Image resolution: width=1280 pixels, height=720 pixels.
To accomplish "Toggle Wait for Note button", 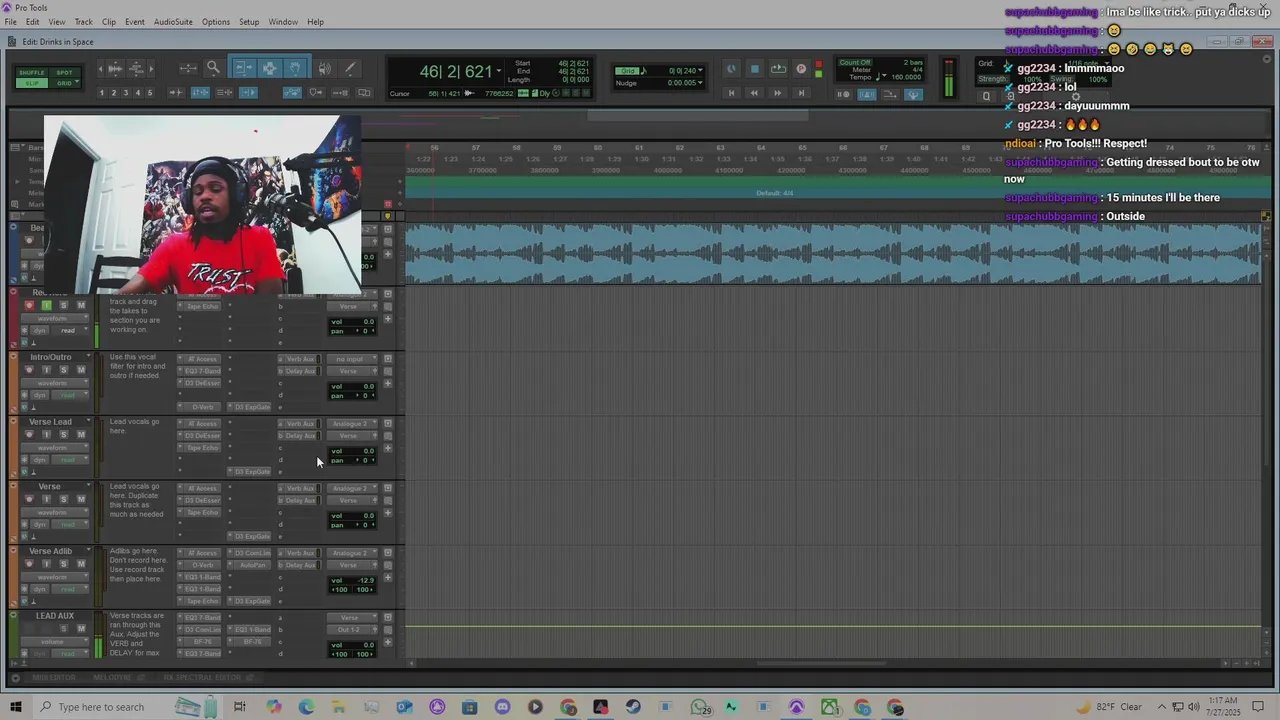I will click(x=843, y=95).
